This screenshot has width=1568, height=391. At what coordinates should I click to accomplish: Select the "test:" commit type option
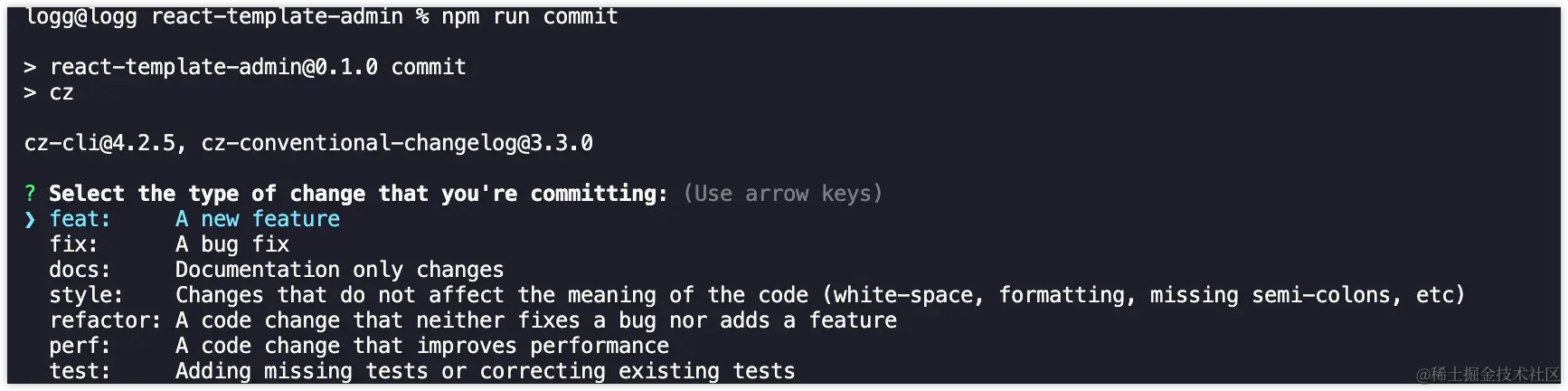point(80,371)
